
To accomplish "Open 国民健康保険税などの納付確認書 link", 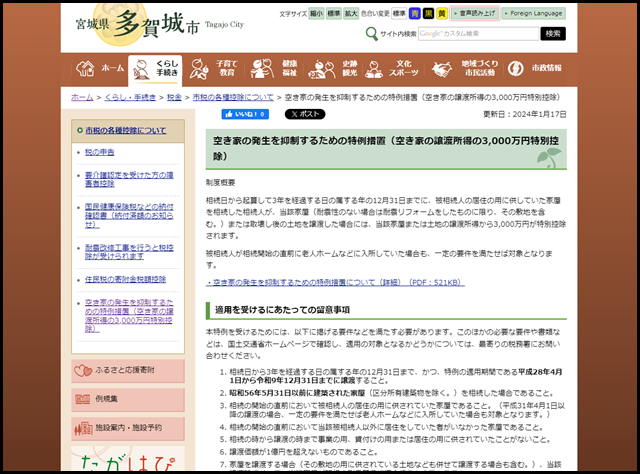I will [129, 216].
